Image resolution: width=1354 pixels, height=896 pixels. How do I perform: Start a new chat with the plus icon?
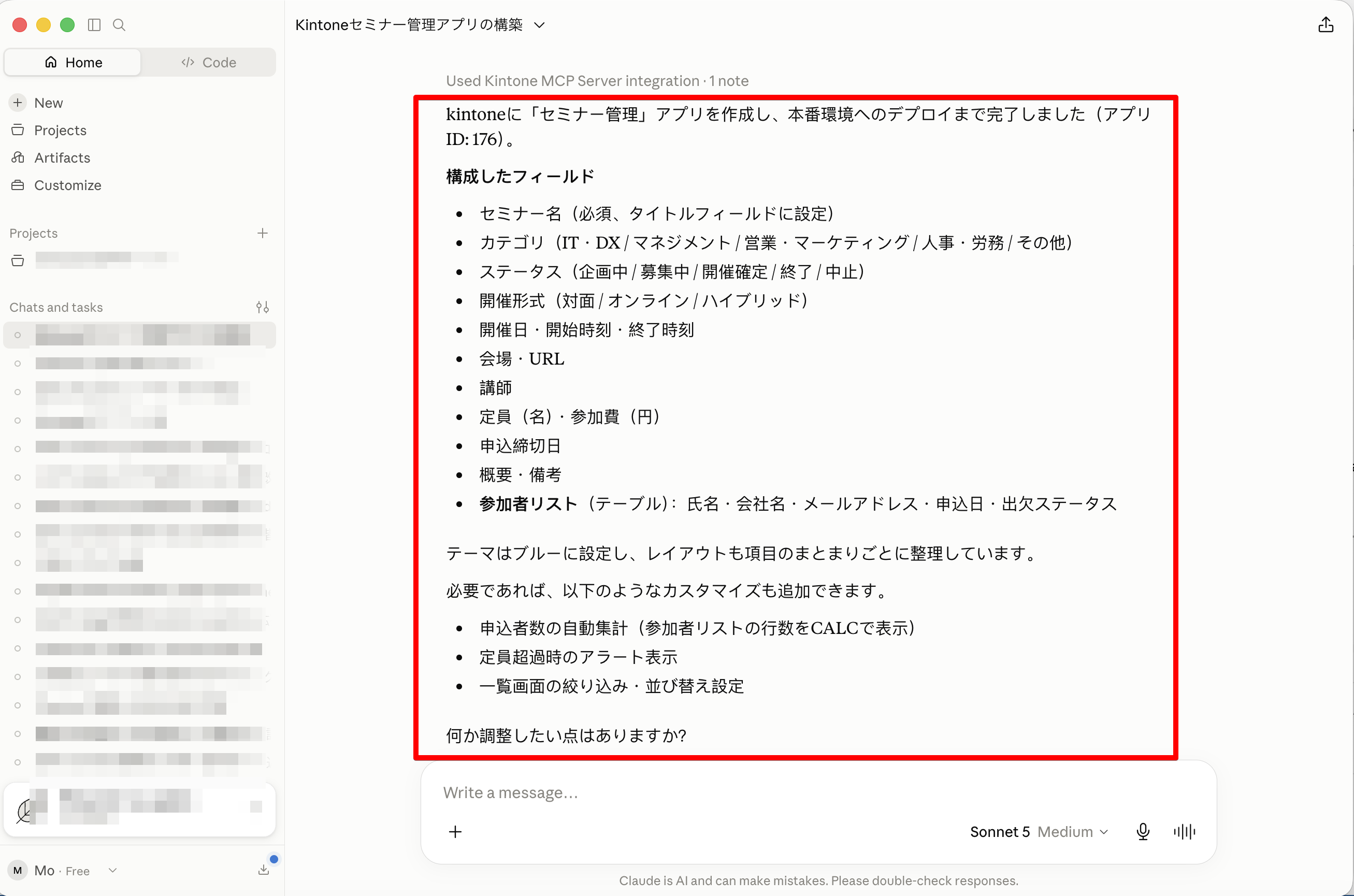point(18,103)
